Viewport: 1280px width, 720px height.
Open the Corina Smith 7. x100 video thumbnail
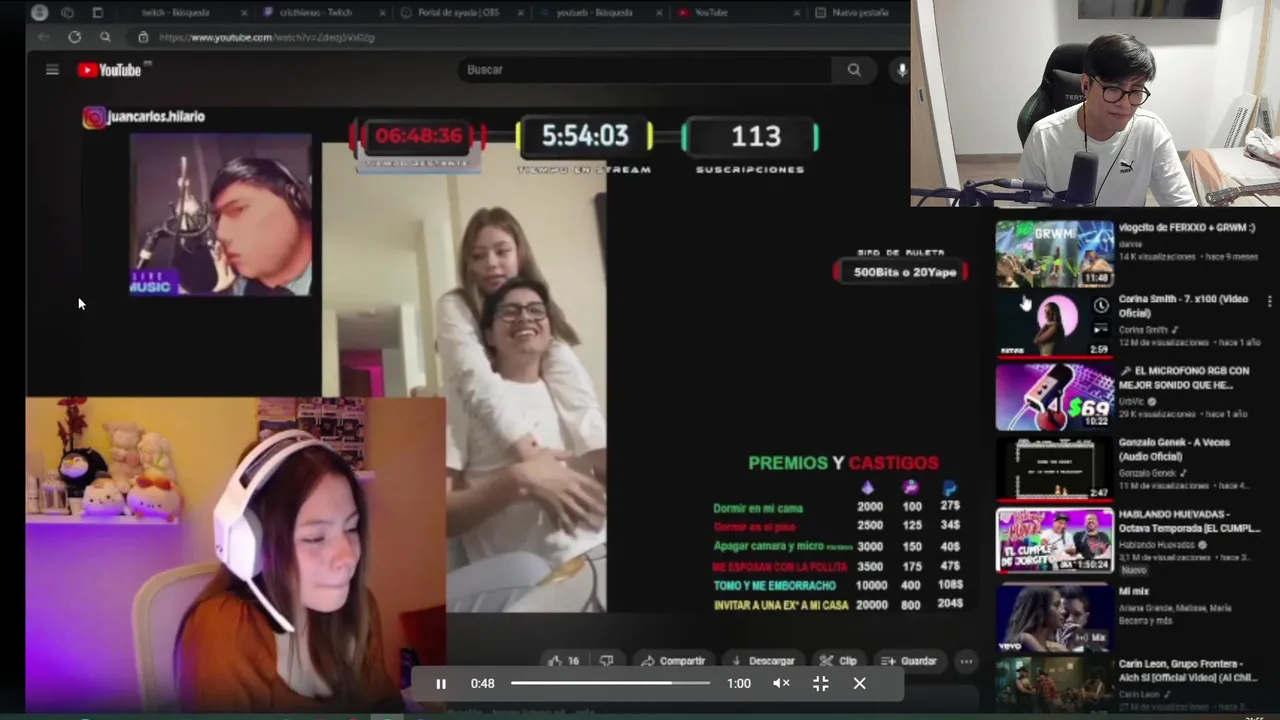pos(1054,325)
